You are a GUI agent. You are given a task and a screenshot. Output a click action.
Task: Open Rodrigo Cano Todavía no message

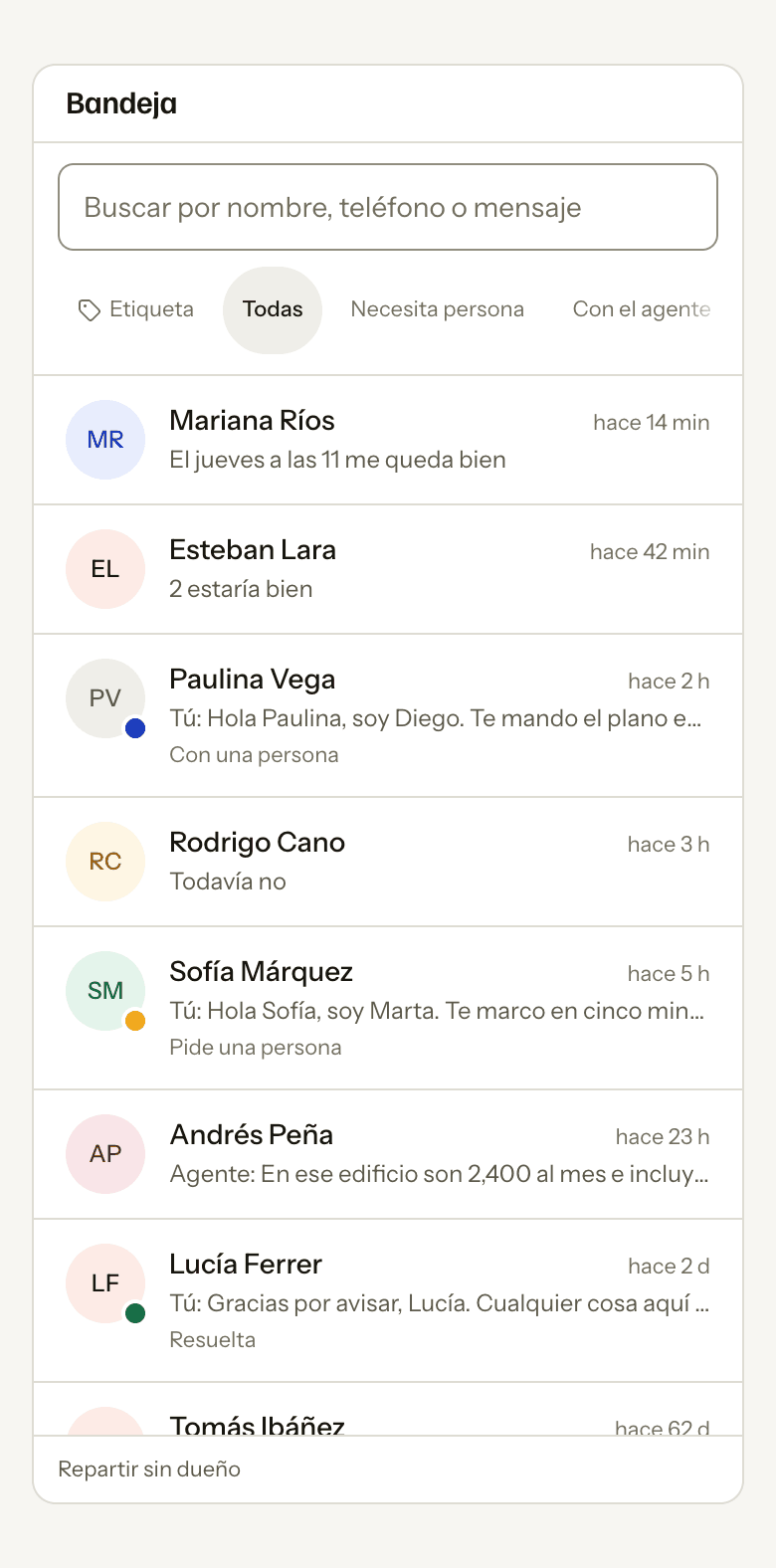click(228, 882)
